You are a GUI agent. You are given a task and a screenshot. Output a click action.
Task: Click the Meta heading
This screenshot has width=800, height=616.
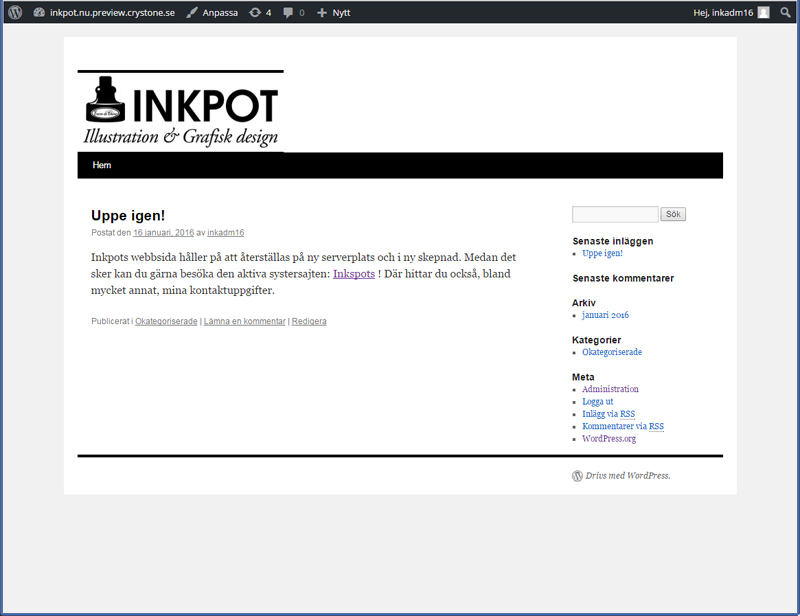(583, 377)
